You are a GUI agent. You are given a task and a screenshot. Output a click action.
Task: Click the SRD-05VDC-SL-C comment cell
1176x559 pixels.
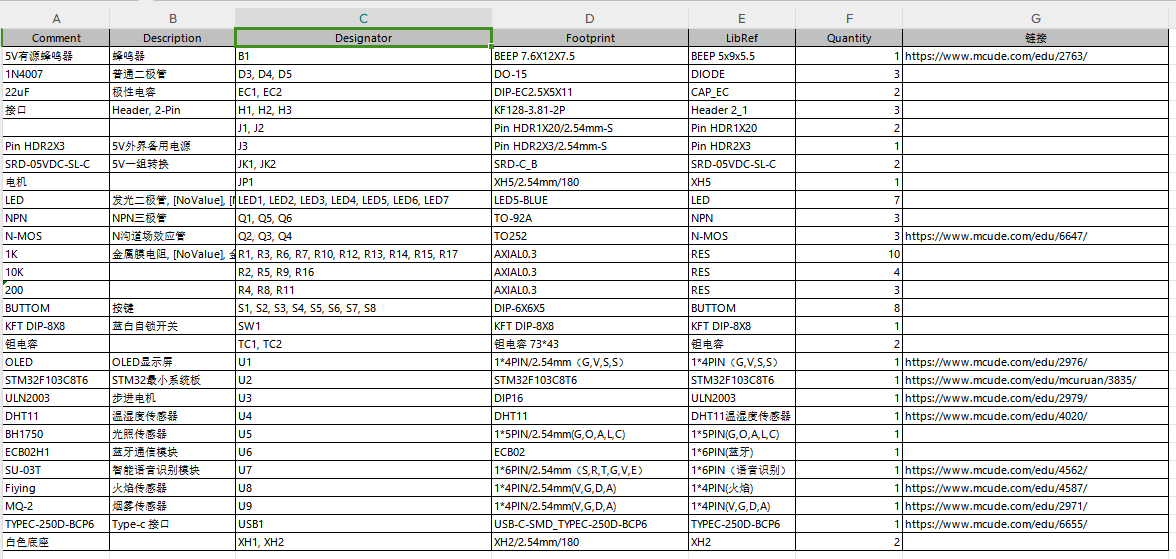55,164
